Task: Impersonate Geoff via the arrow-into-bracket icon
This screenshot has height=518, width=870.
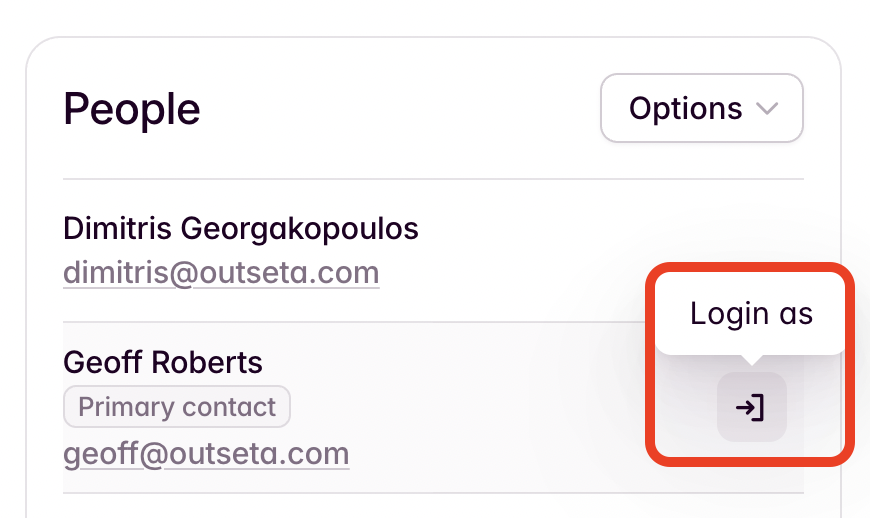Action: tap(751, 408)
